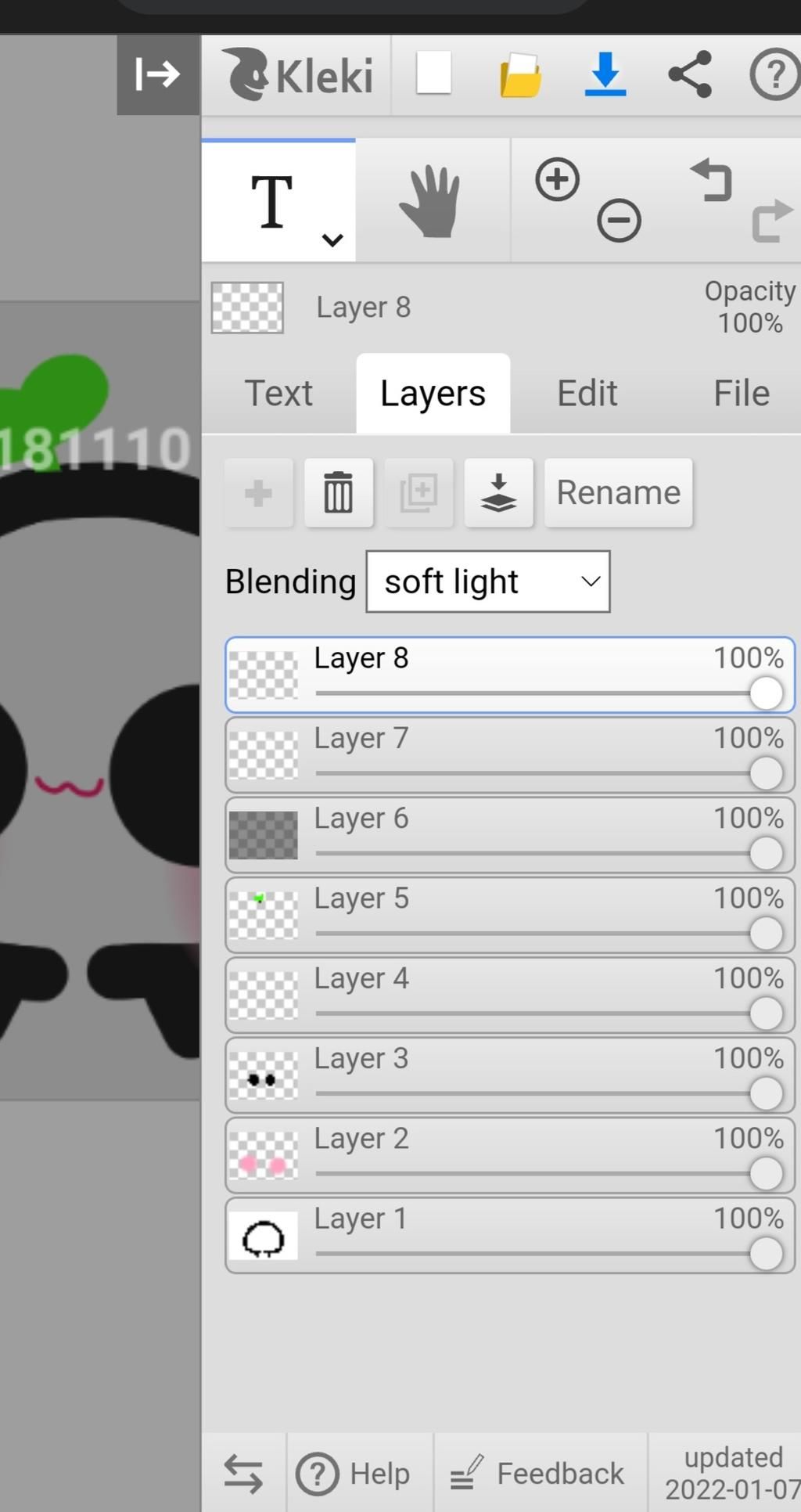
Task: Click the zoom out minus icon
Action: click(619, 221)
